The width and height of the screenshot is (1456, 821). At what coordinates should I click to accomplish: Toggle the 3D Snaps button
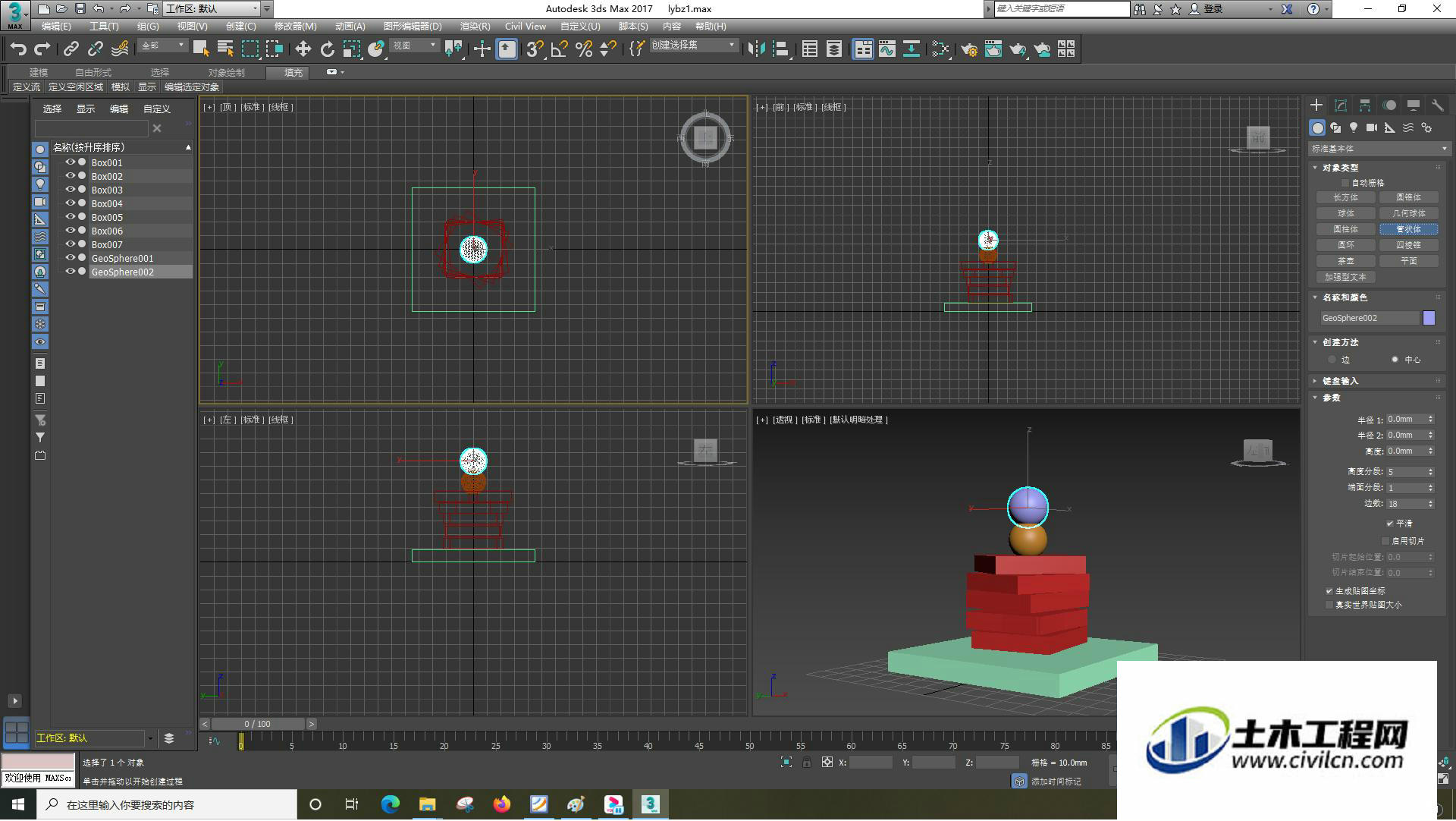tap(535, 49)
